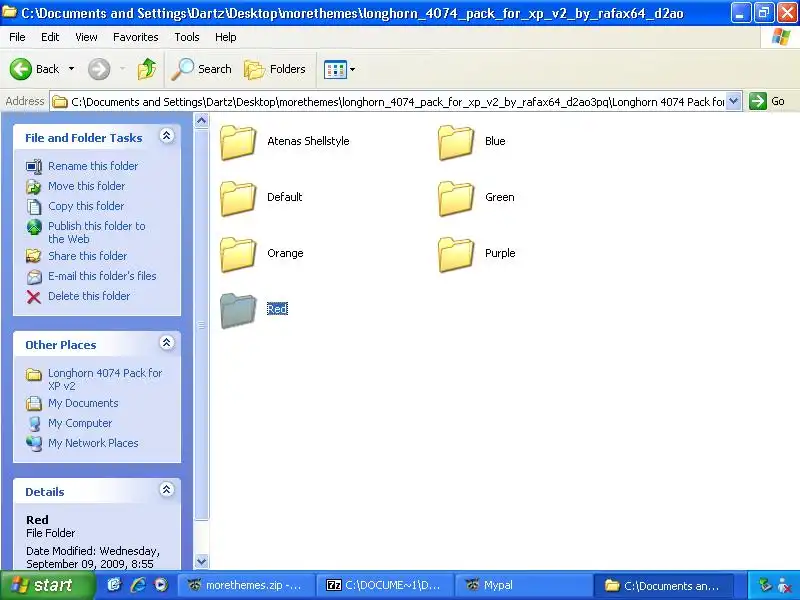Expand the Address bar dropdown

coord(733,102)
